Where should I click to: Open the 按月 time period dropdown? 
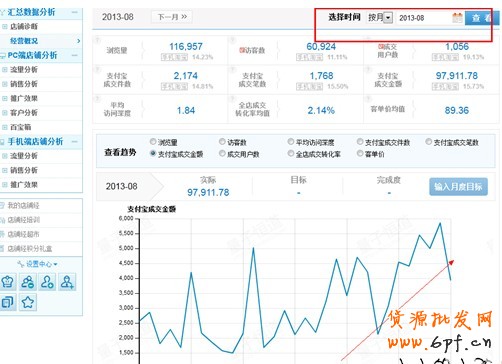point(380,17)
